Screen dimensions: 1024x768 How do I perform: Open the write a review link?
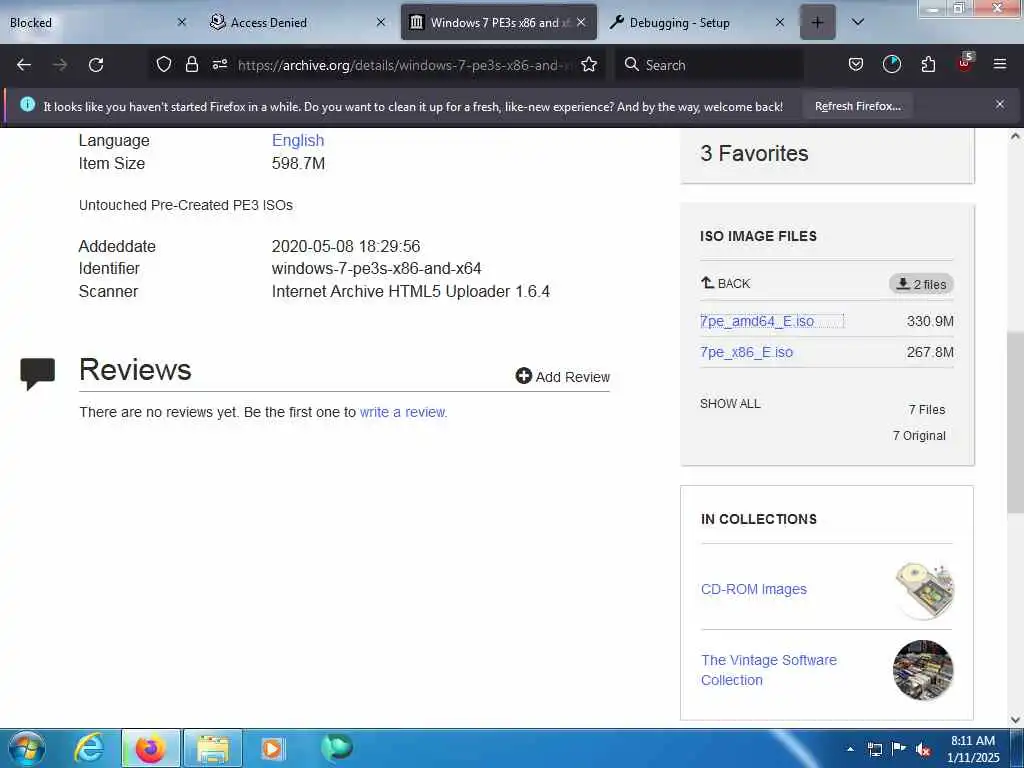402,412
